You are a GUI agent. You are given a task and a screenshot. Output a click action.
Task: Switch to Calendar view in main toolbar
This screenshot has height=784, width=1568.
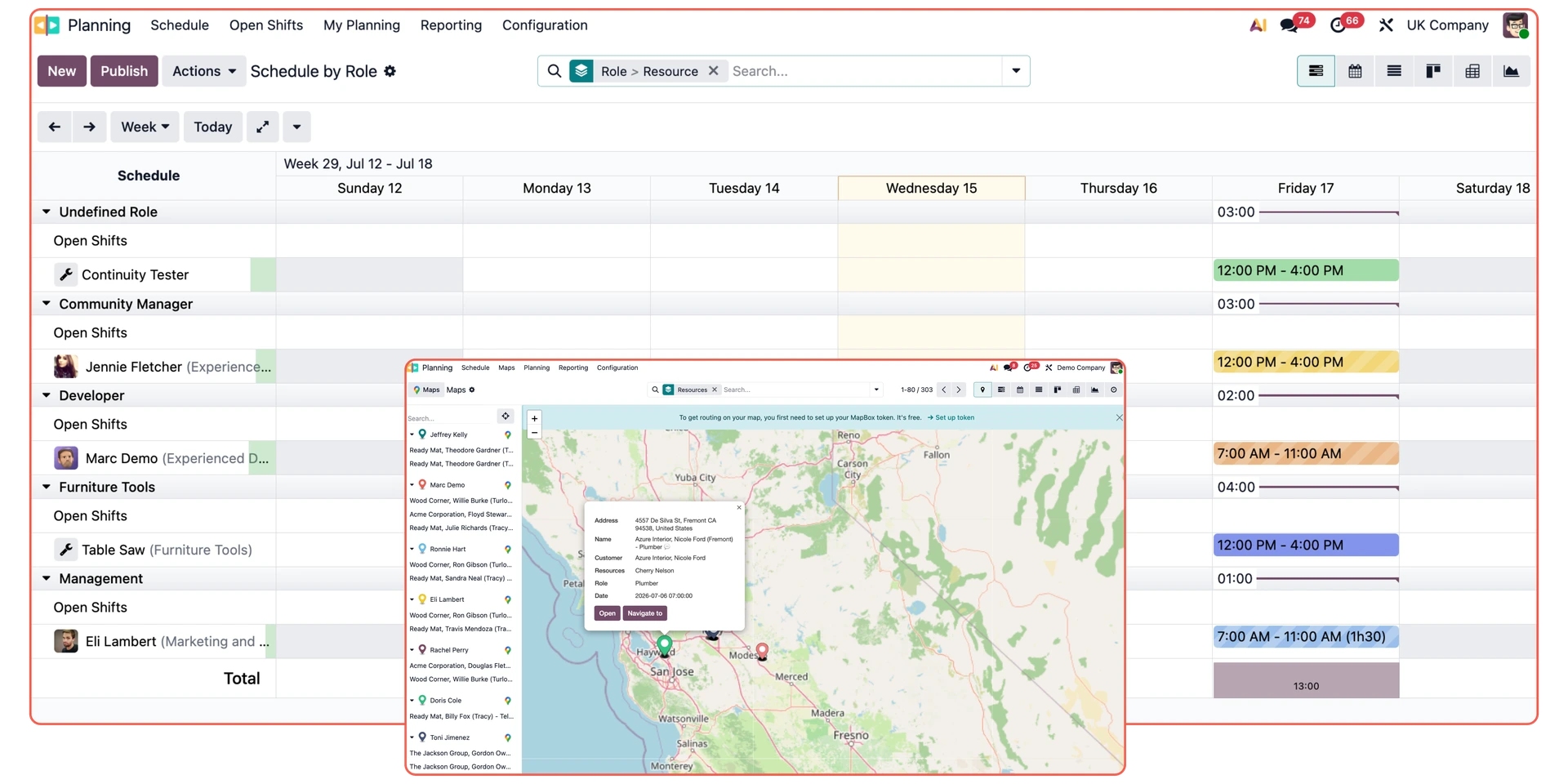1355,71
